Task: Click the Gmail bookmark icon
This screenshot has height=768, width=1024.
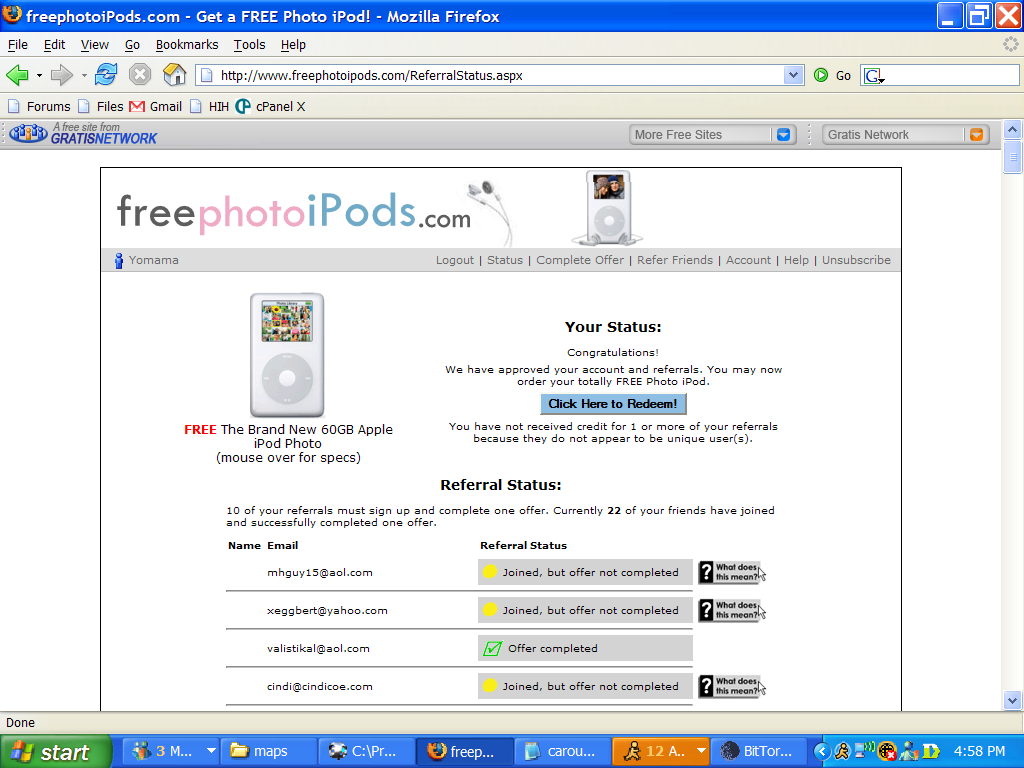Action: tap(136, 106)
